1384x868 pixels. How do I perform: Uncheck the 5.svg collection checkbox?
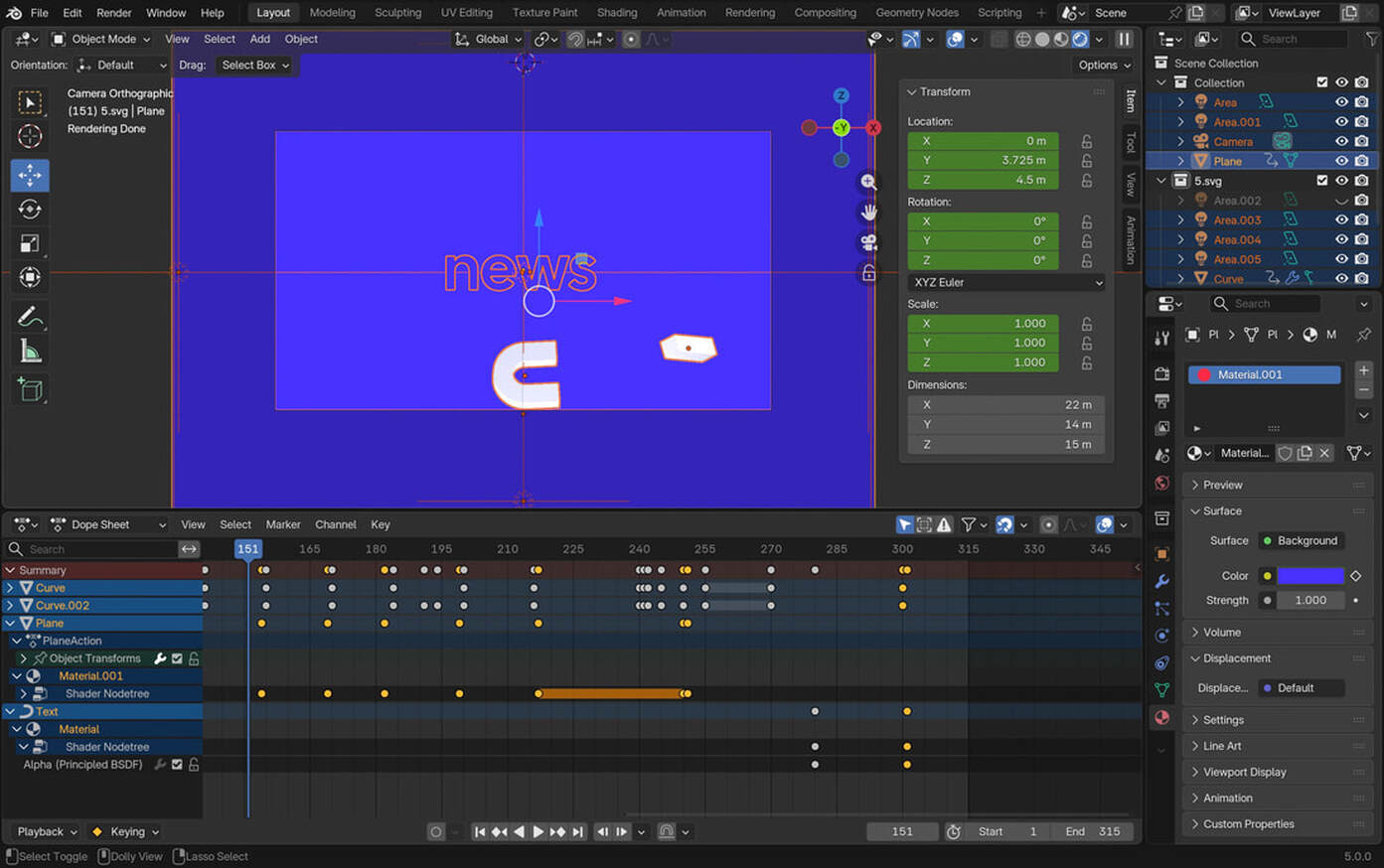click(x=1321, y=181)
